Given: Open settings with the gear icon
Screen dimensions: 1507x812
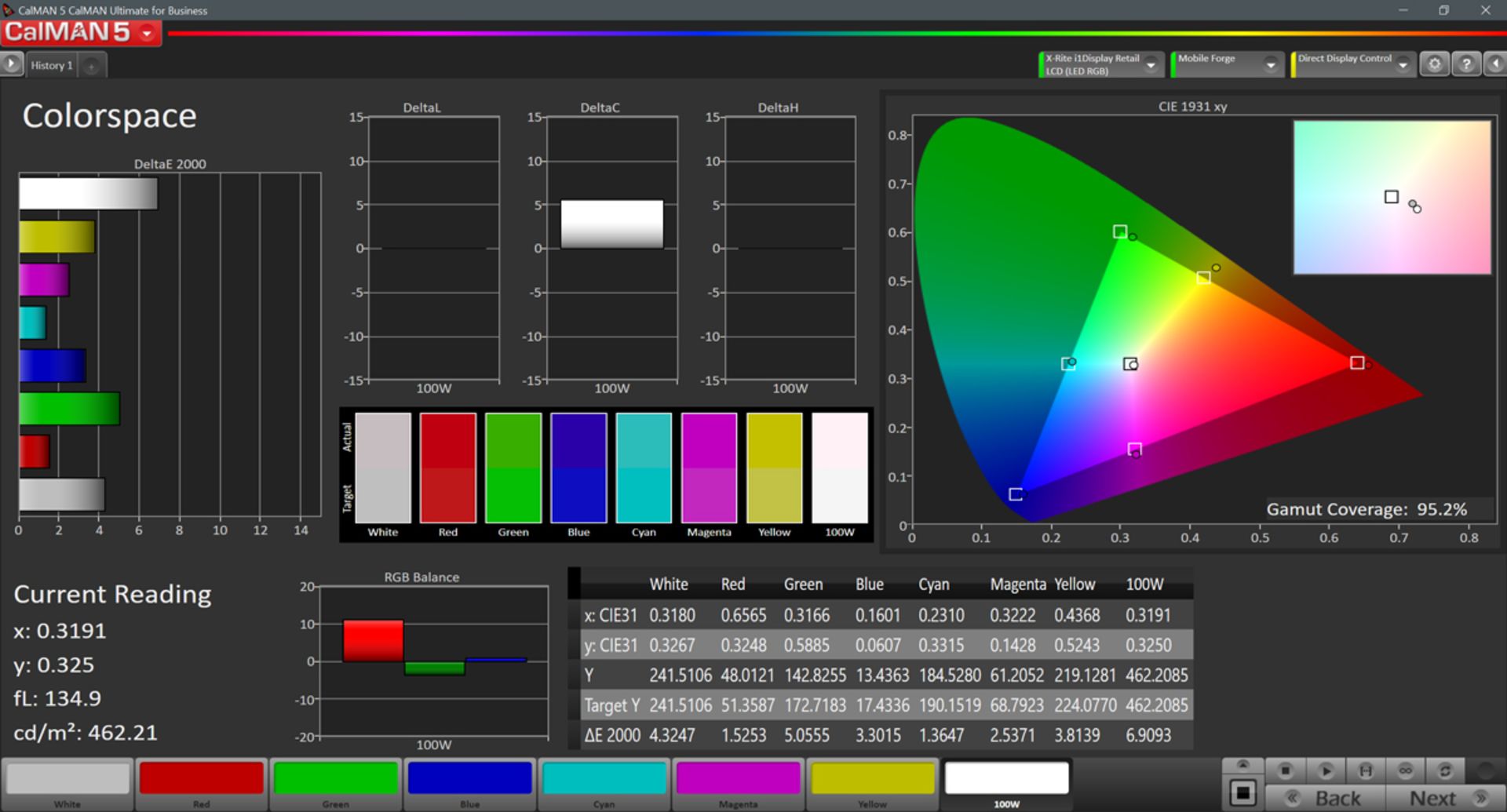Looking at the screenshot, I should (1434, 64).
